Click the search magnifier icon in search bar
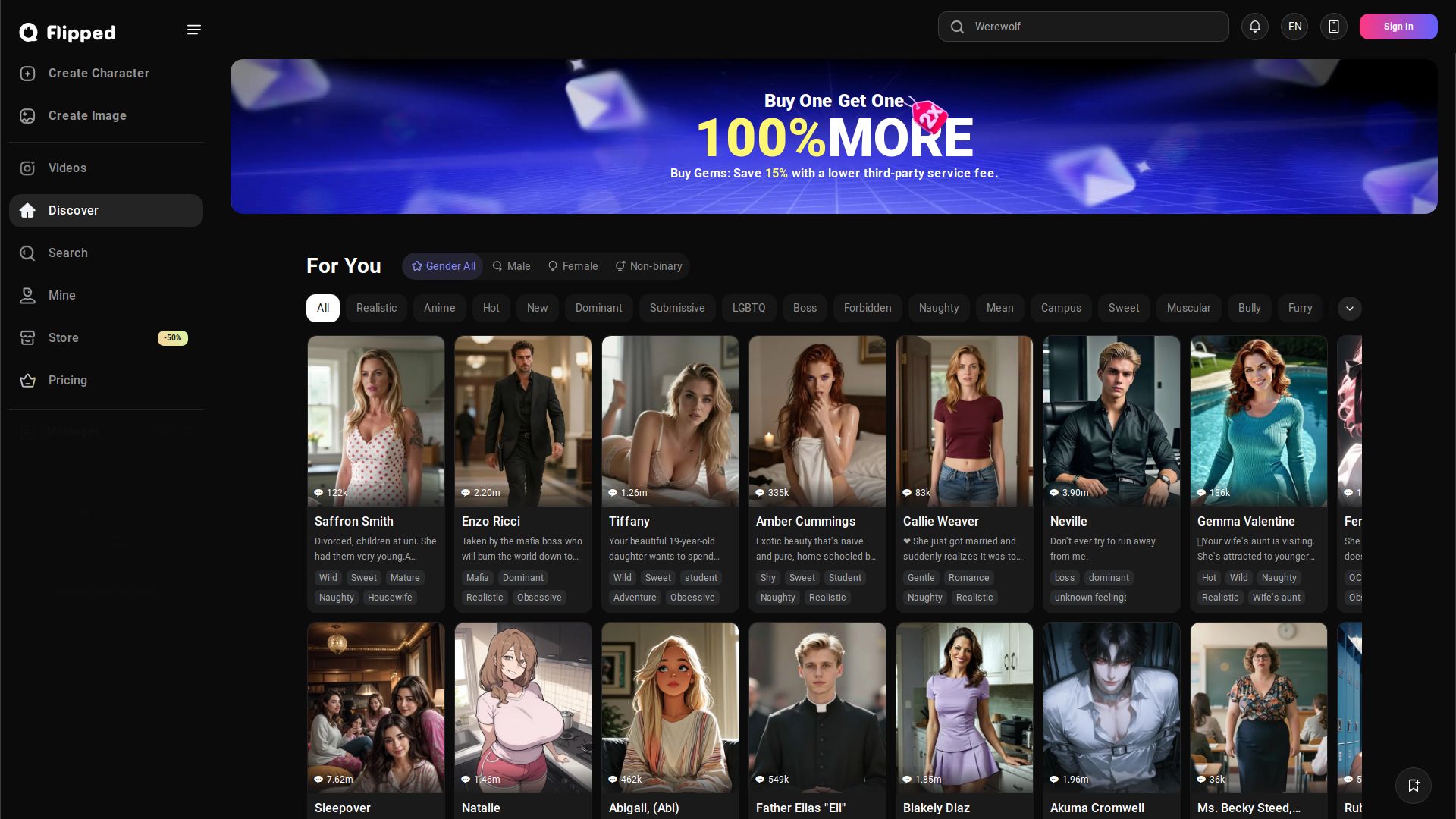The width and height of the screenshot is (1456, 819). tap(957, 27)
